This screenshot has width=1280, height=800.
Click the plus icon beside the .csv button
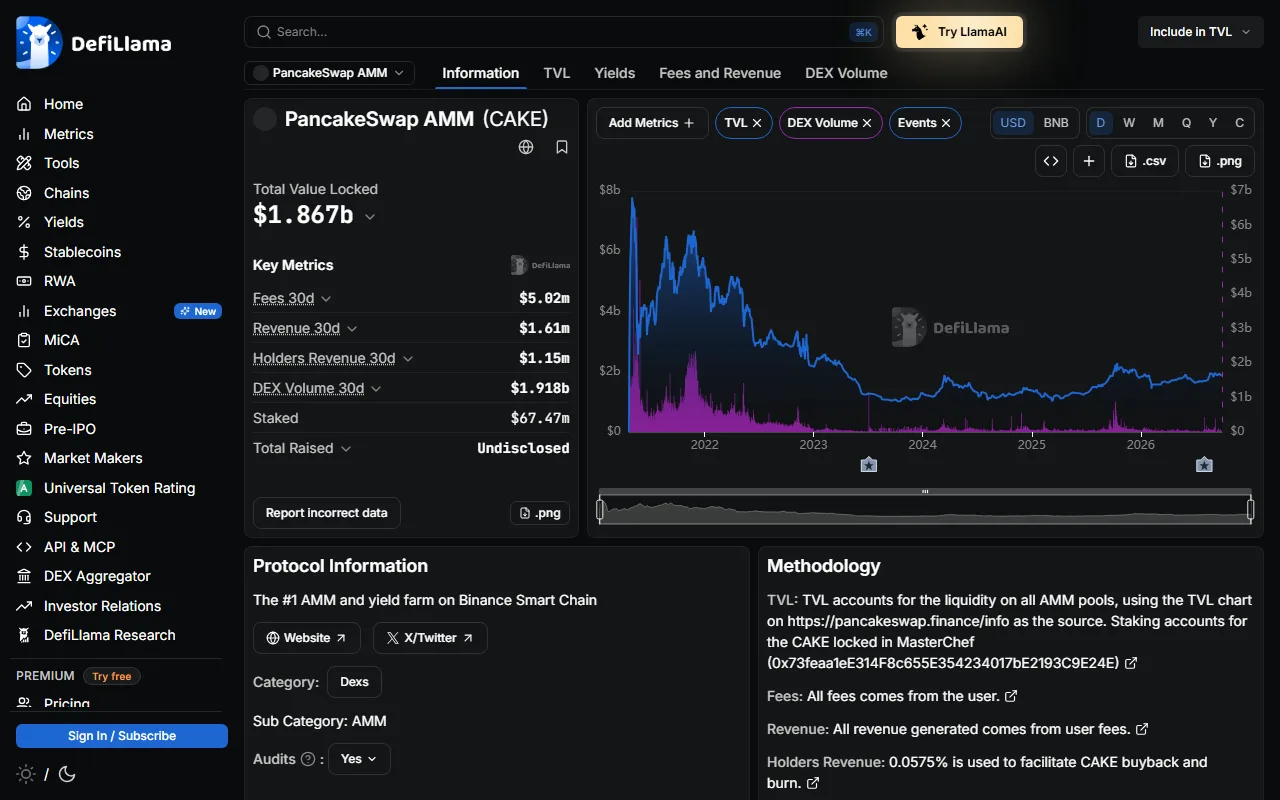tap(1089, 161)
